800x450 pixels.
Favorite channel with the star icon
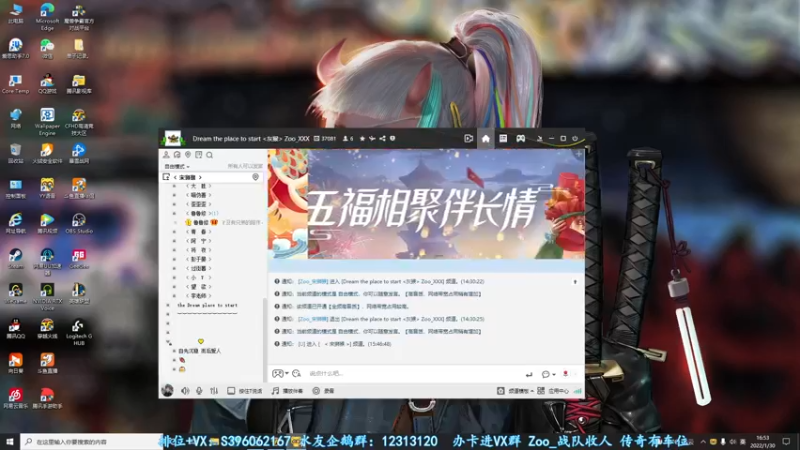click(362, 138)
